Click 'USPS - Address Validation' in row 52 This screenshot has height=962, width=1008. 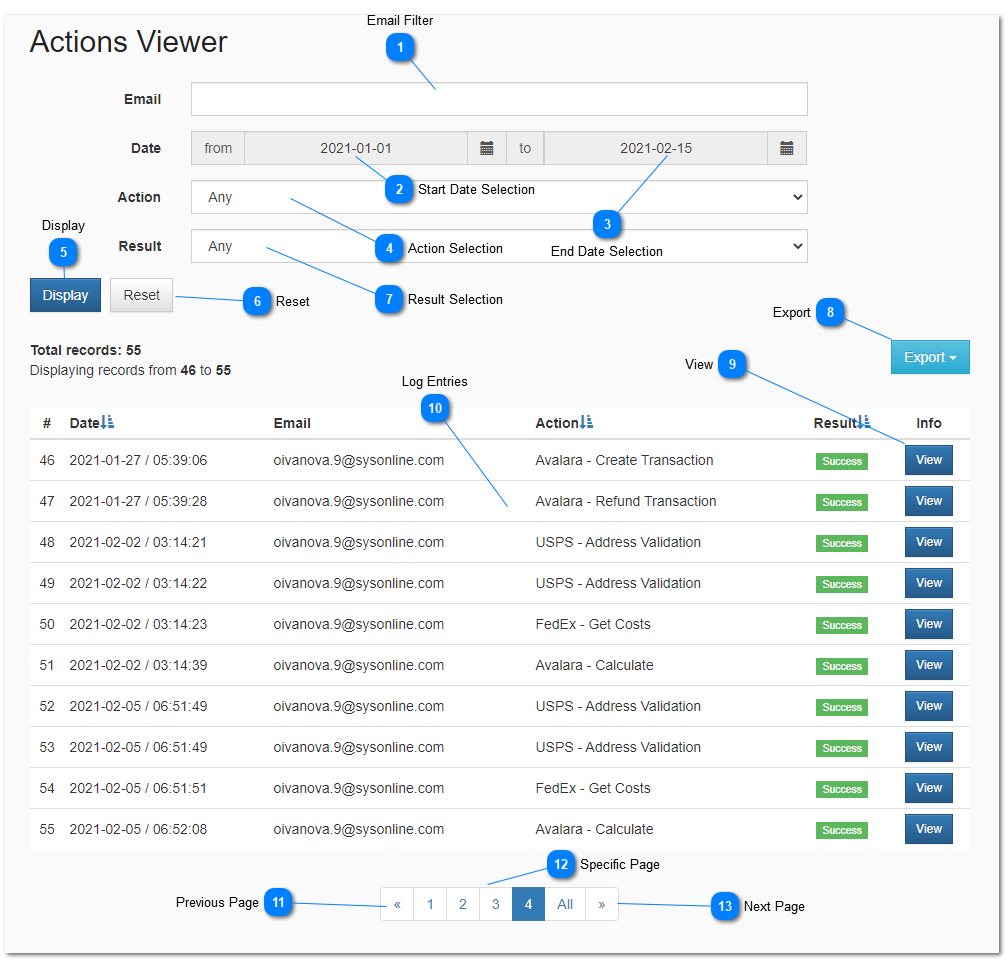[x=618, y=707]
